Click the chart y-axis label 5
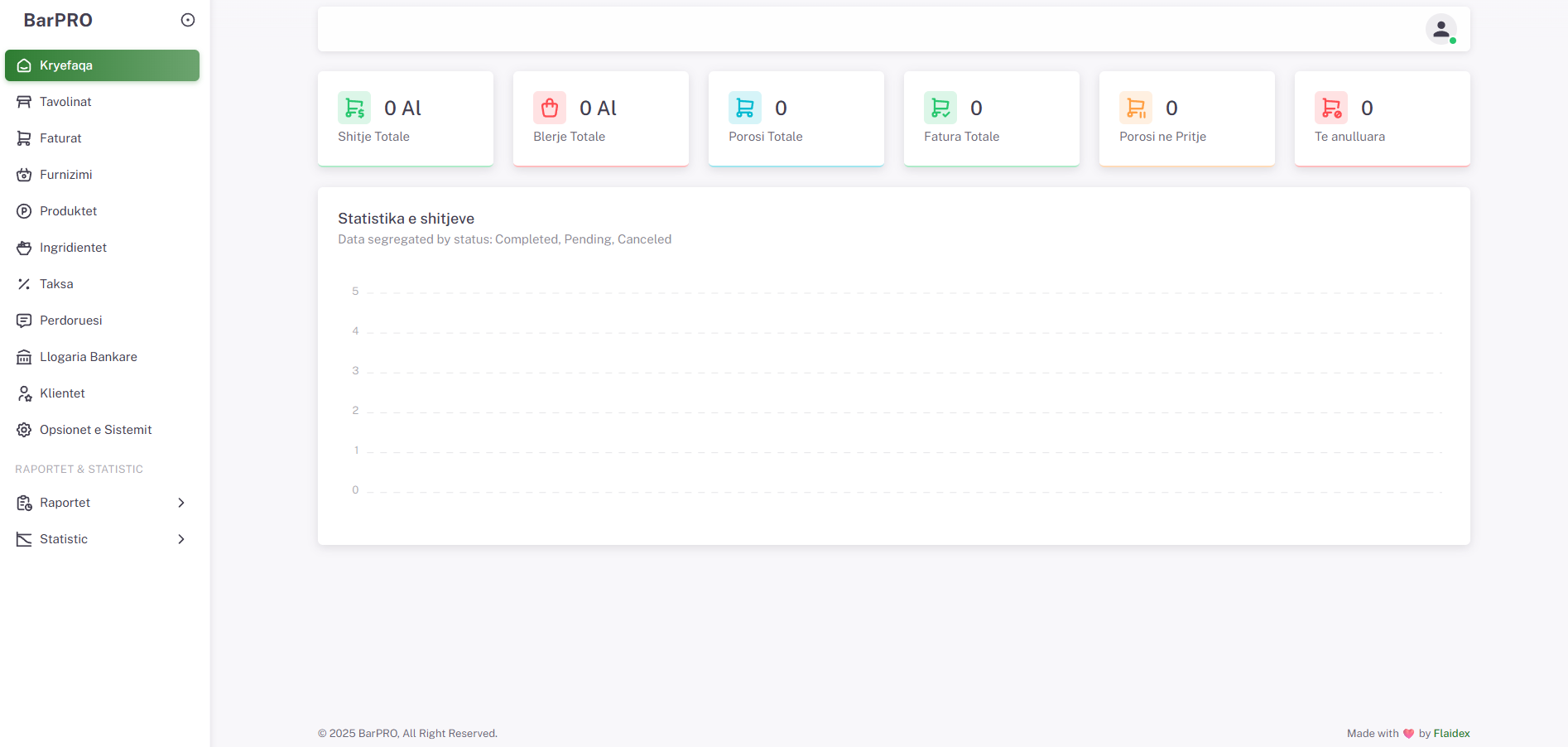 pyautogui.click(x=355, y=292)
